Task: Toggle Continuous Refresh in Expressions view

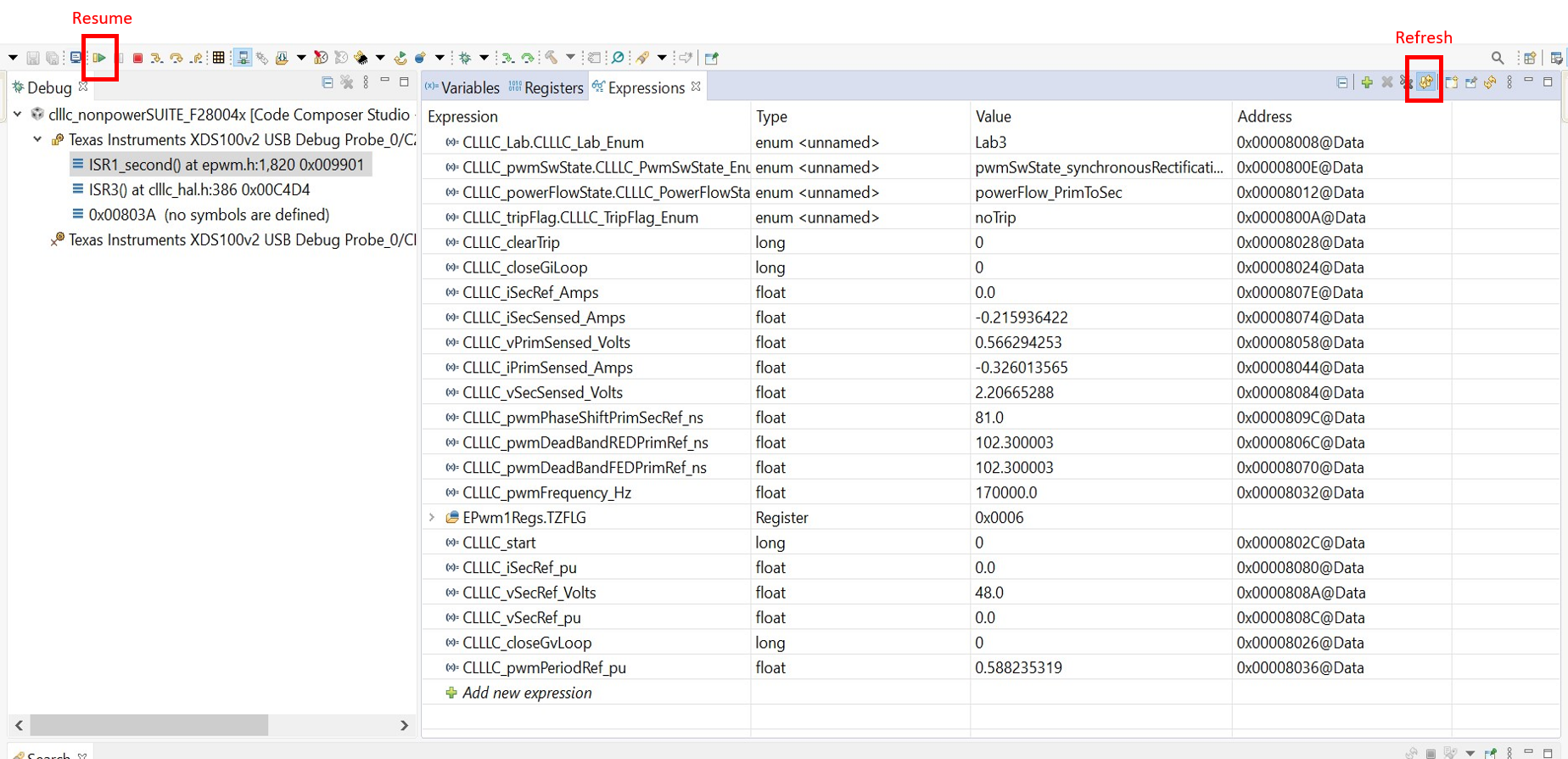Action: (x=1426, y=82)
